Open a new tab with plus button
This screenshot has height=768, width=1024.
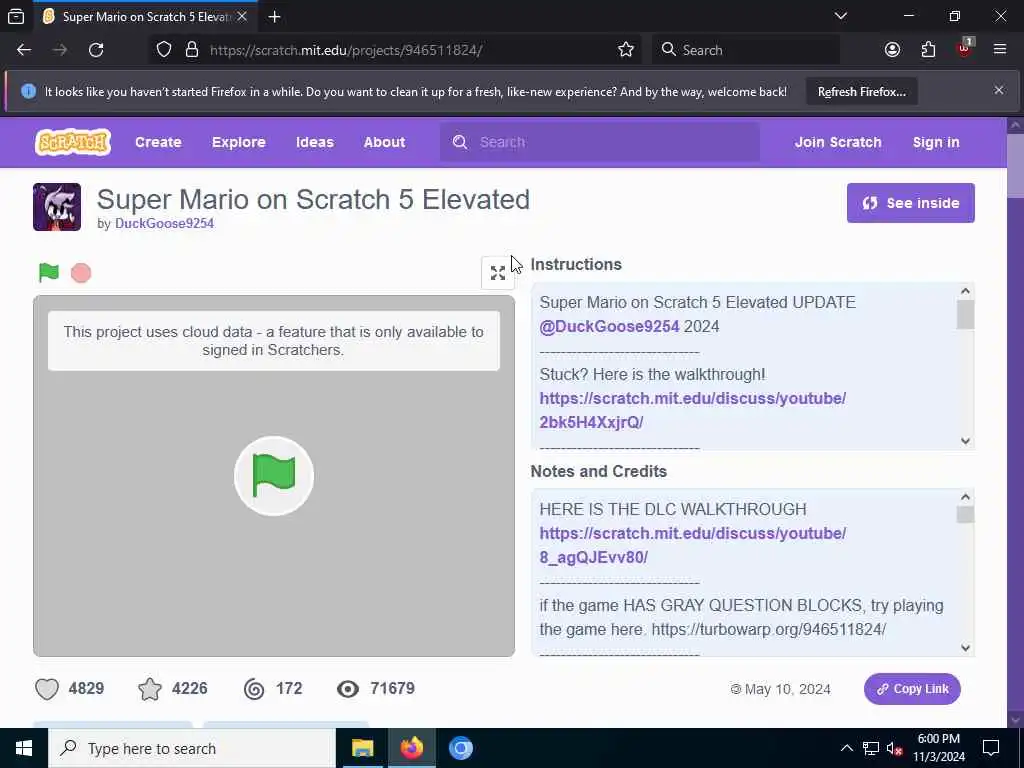tap(274, 17)
